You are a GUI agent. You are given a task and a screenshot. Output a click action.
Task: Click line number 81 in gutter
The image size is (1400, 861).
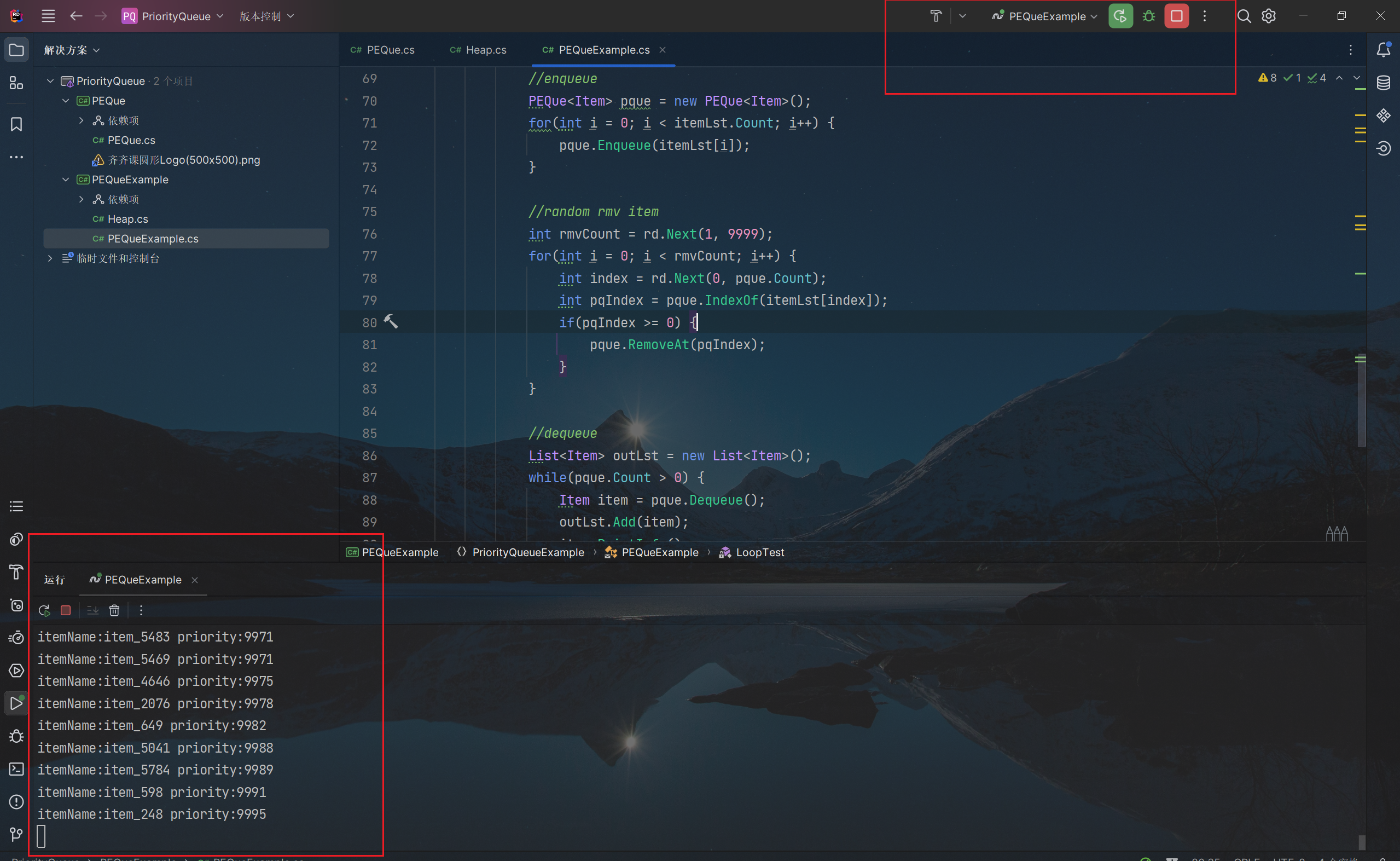[370, 344]
